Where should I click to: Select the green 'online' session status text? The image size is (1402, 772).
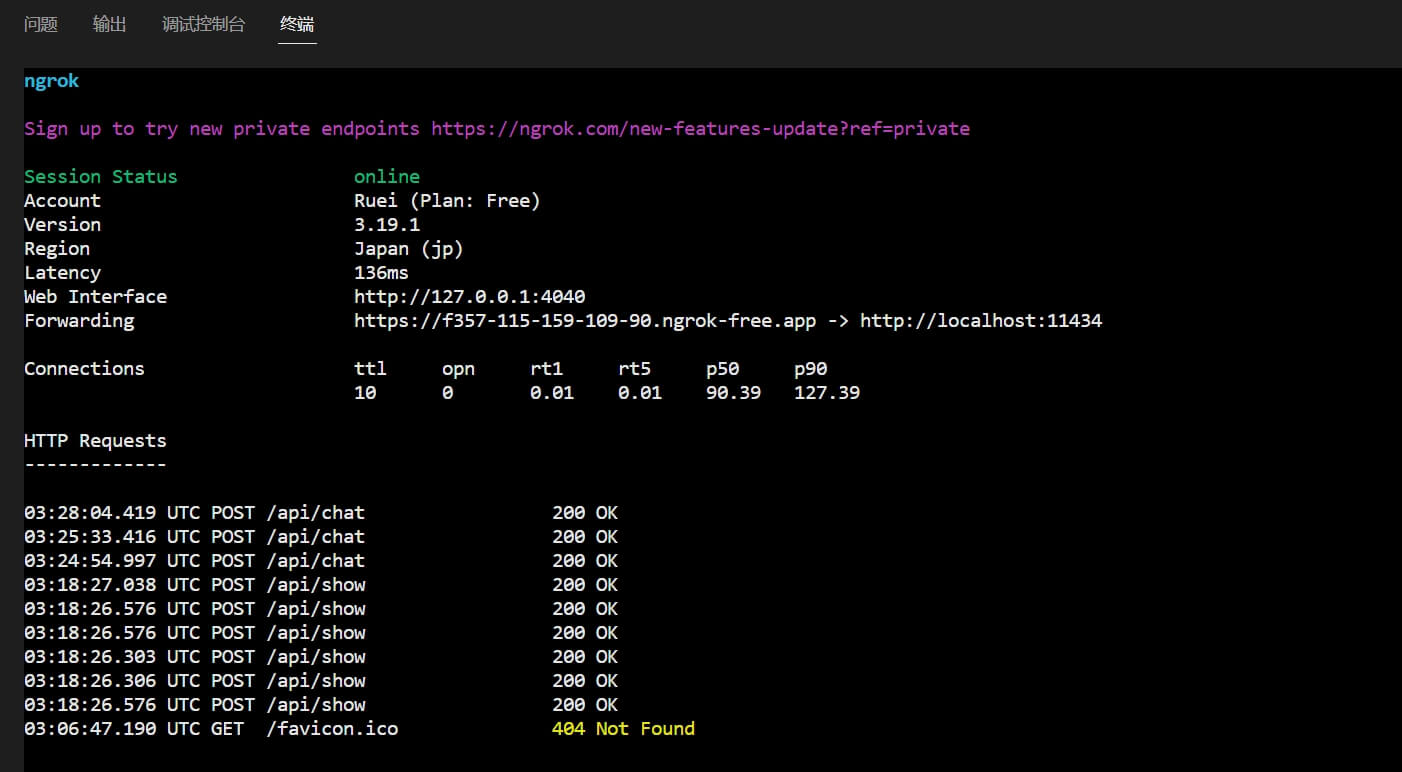click(387, 176)
